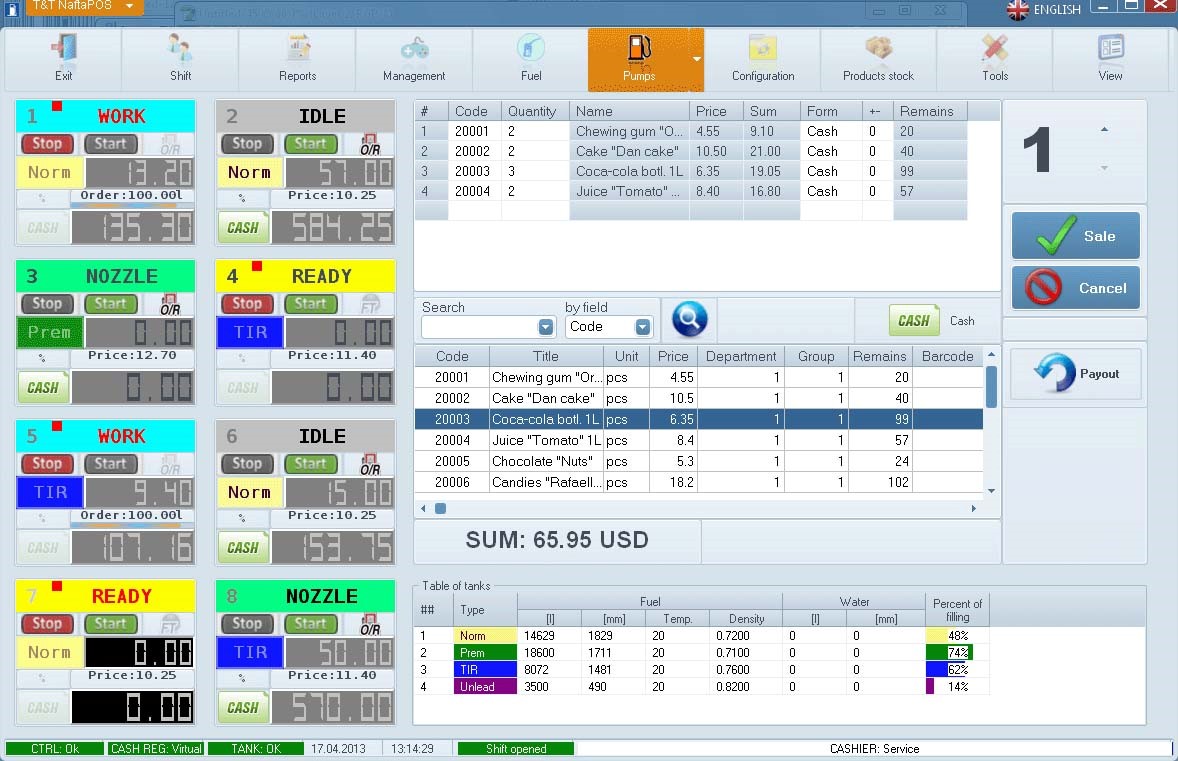The width and height of the screenshot is (1178, 761).
Task: Click the Prem fuel color label on pump 3
Action: pos(49,332)
